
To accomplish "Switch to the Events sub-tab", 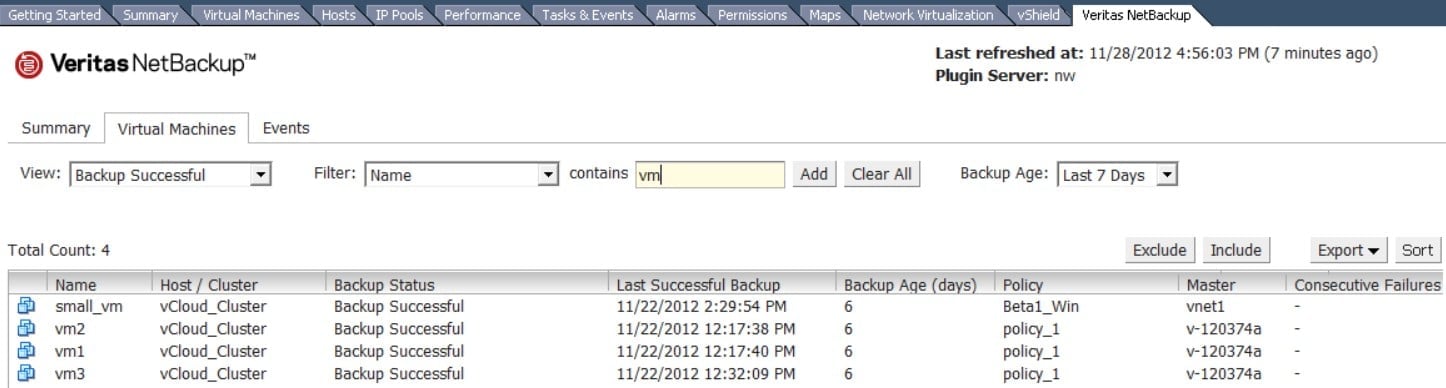I will click(286, 128).
